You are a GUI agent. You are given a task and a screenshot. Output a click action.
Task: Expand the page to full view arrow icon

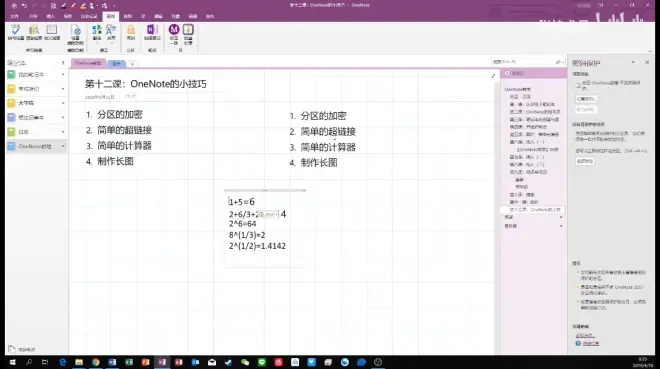[493, 76]
